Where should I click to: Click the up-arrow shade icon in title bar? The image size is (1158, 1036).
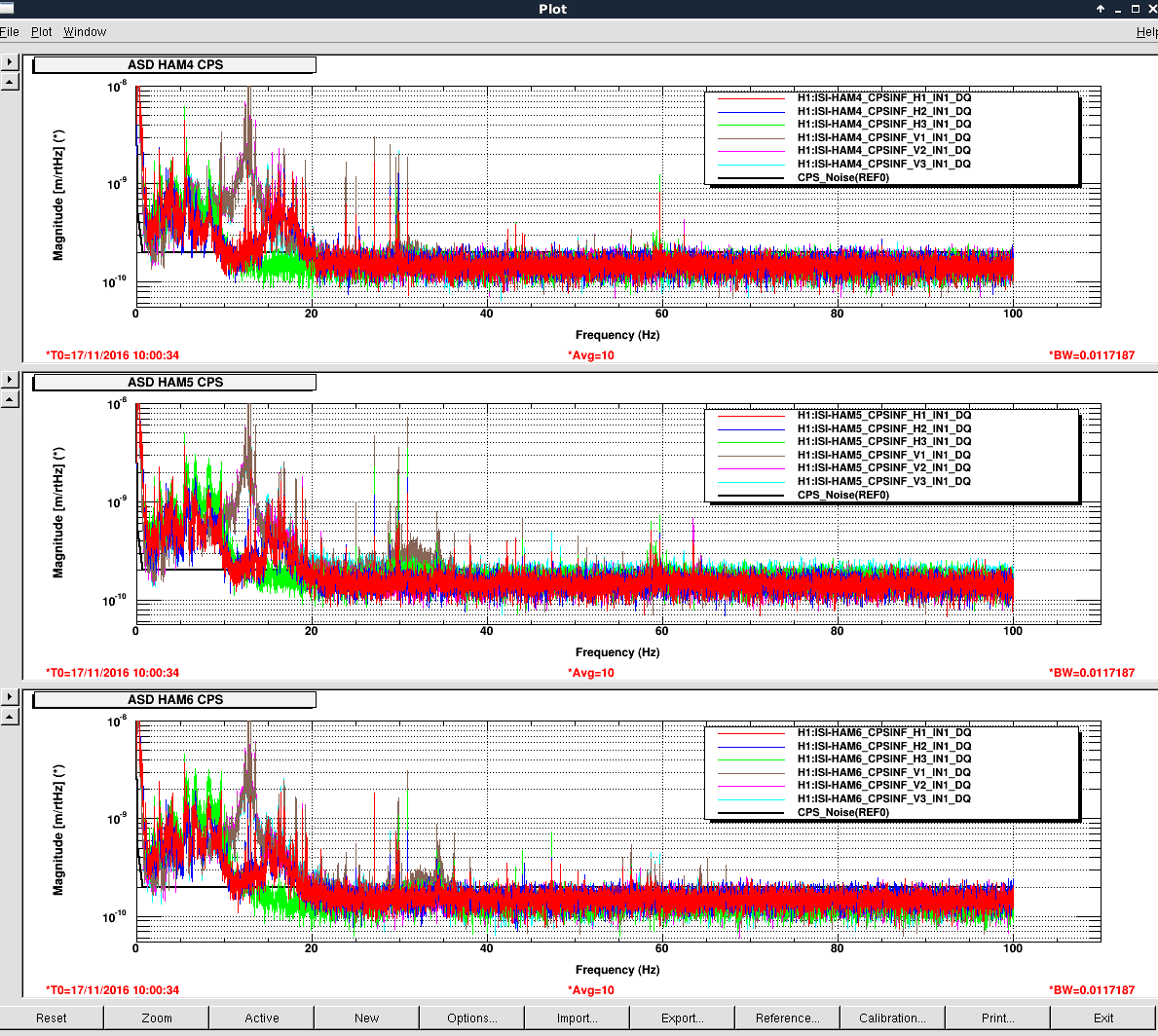[1101, 9]
